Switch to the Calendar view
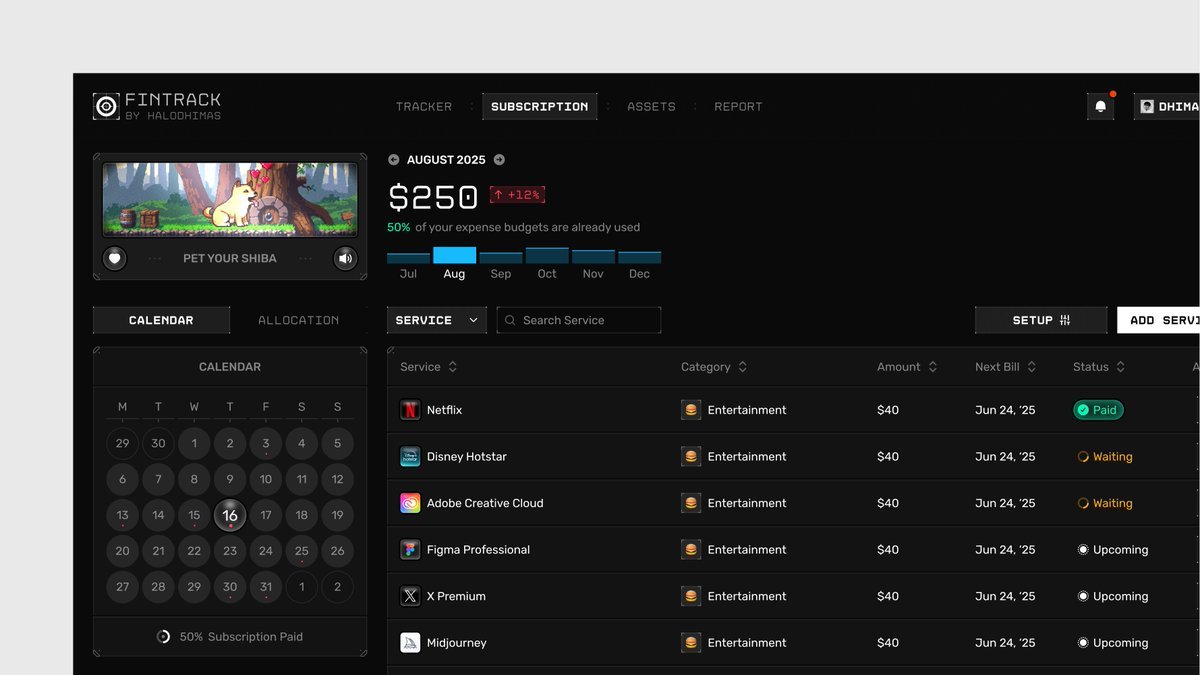The width and height of the screenshot is (1200, 675). (161, 320)
